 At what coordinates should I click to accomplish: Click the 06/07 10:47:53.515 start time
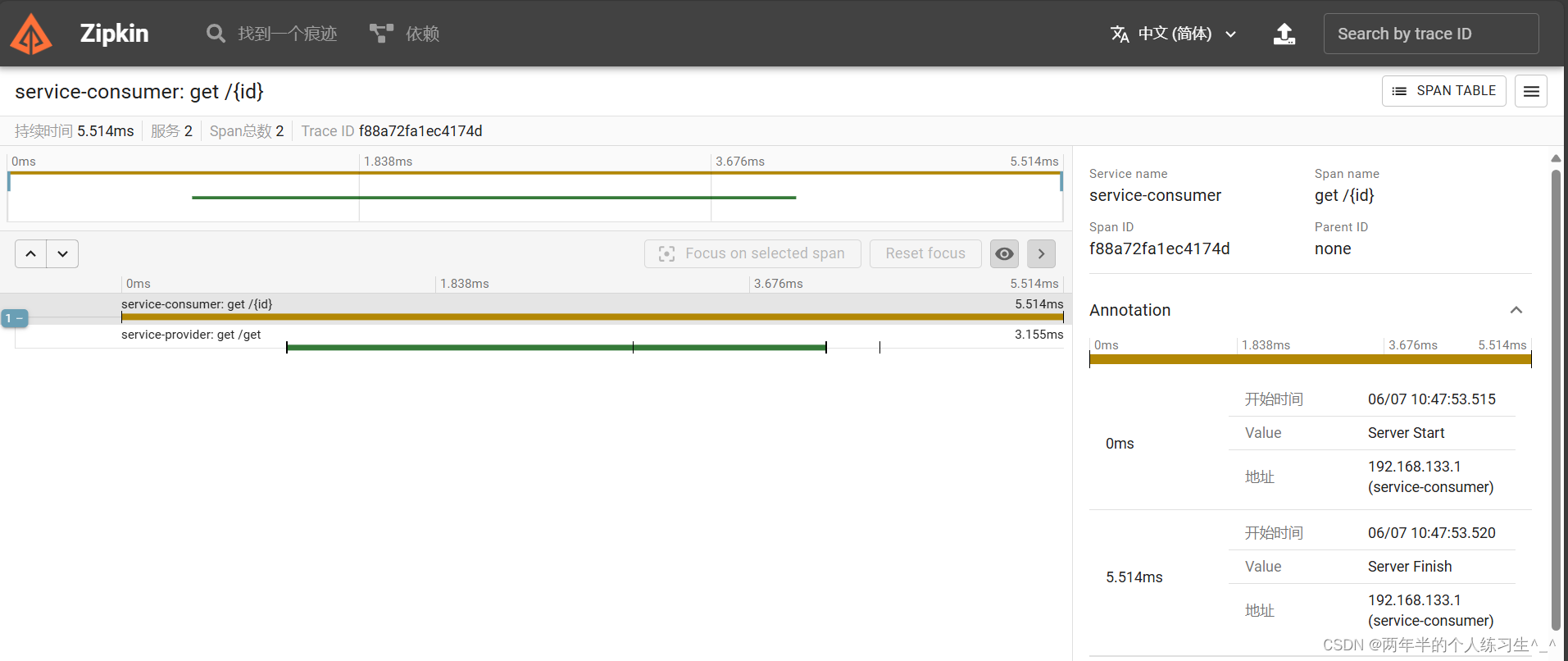pyautogui.click(x=1432, y=399)
